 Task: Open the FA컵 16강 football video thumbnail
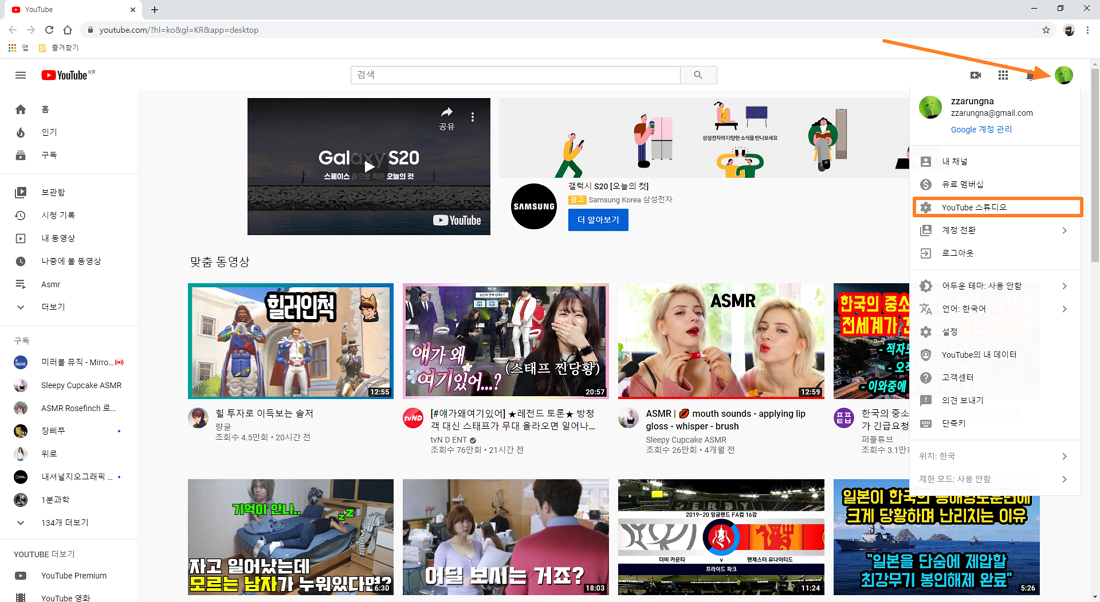pos(721,537)
